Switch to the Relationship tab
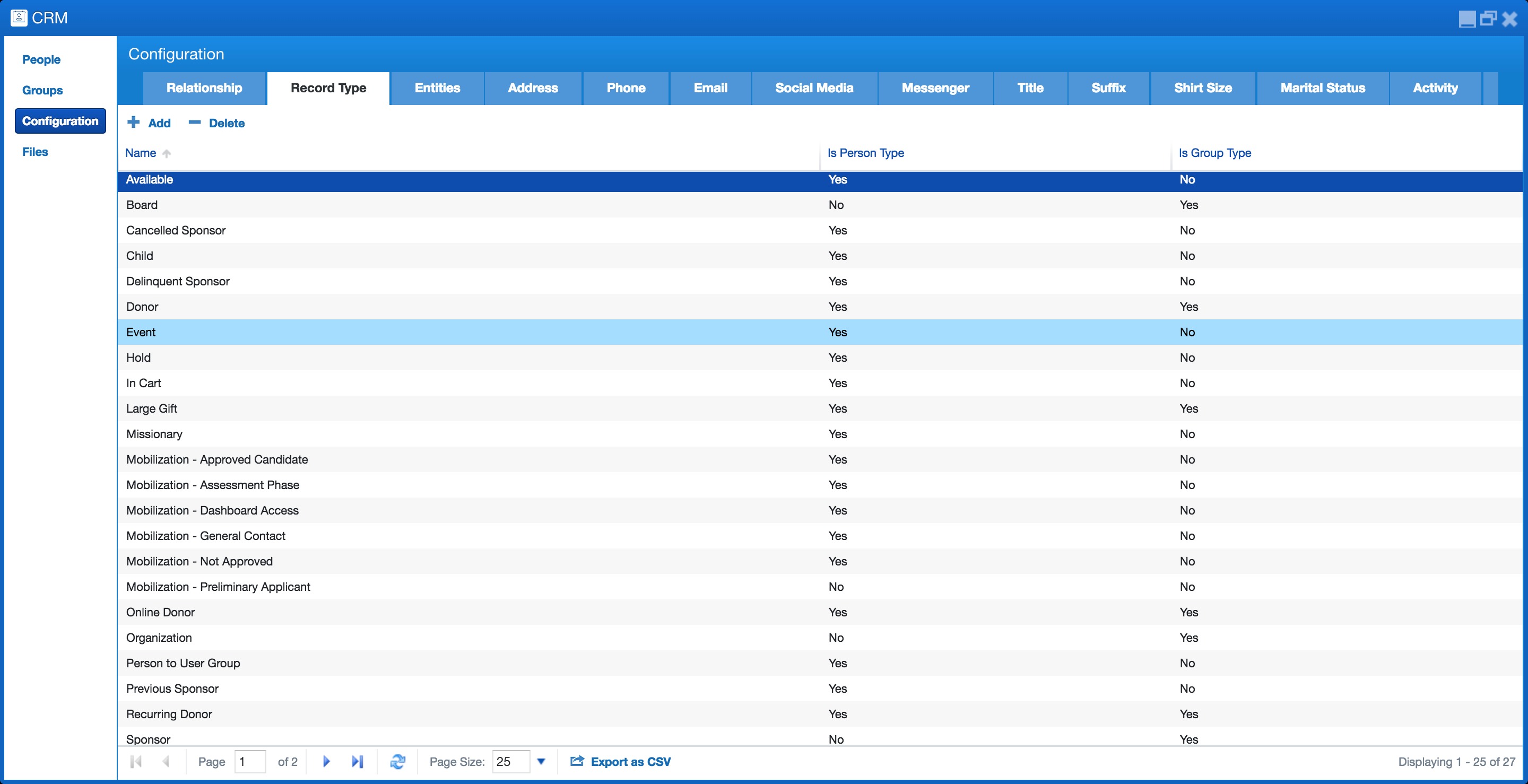The image size is (1528, 784). pyautogui.click(x=204, y=88)
